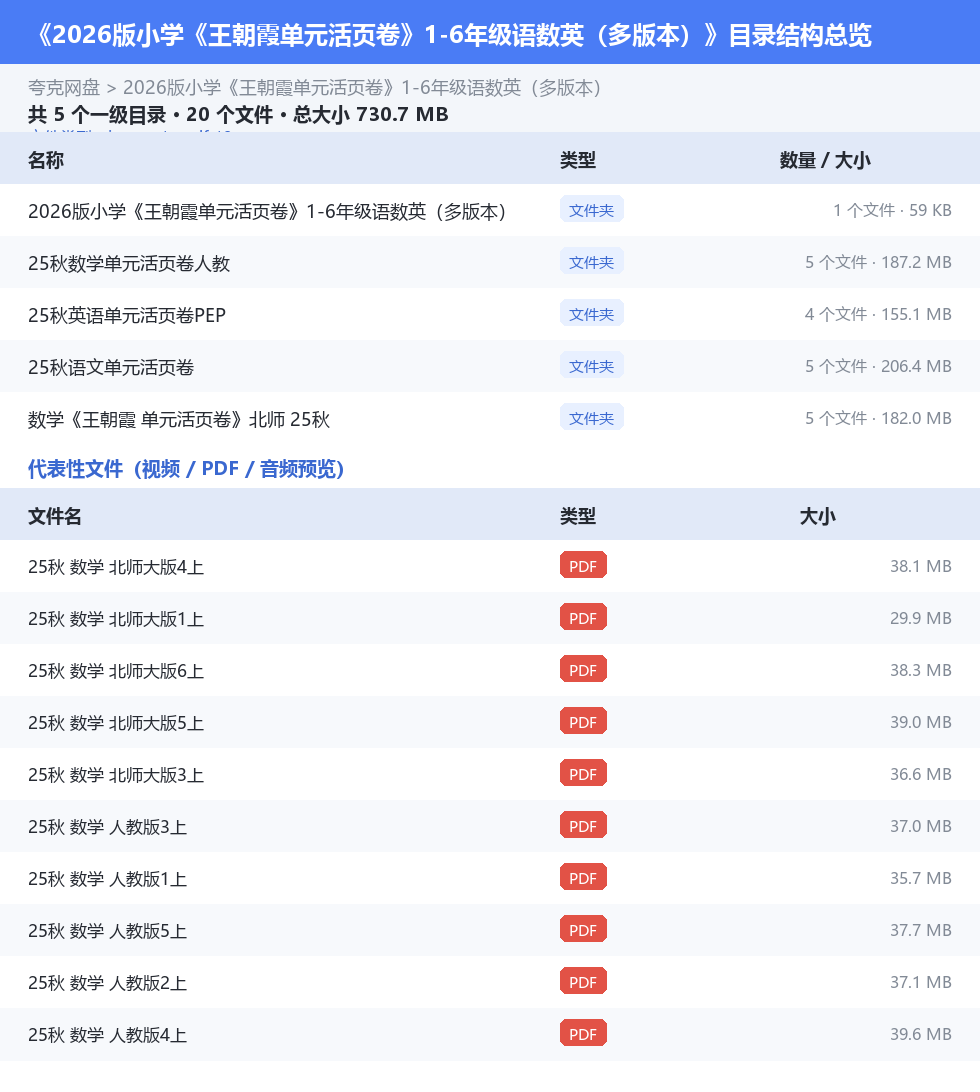Click the 大小 column header
The width and height of the screenshot is (980, 1092).
click(818, 516)
